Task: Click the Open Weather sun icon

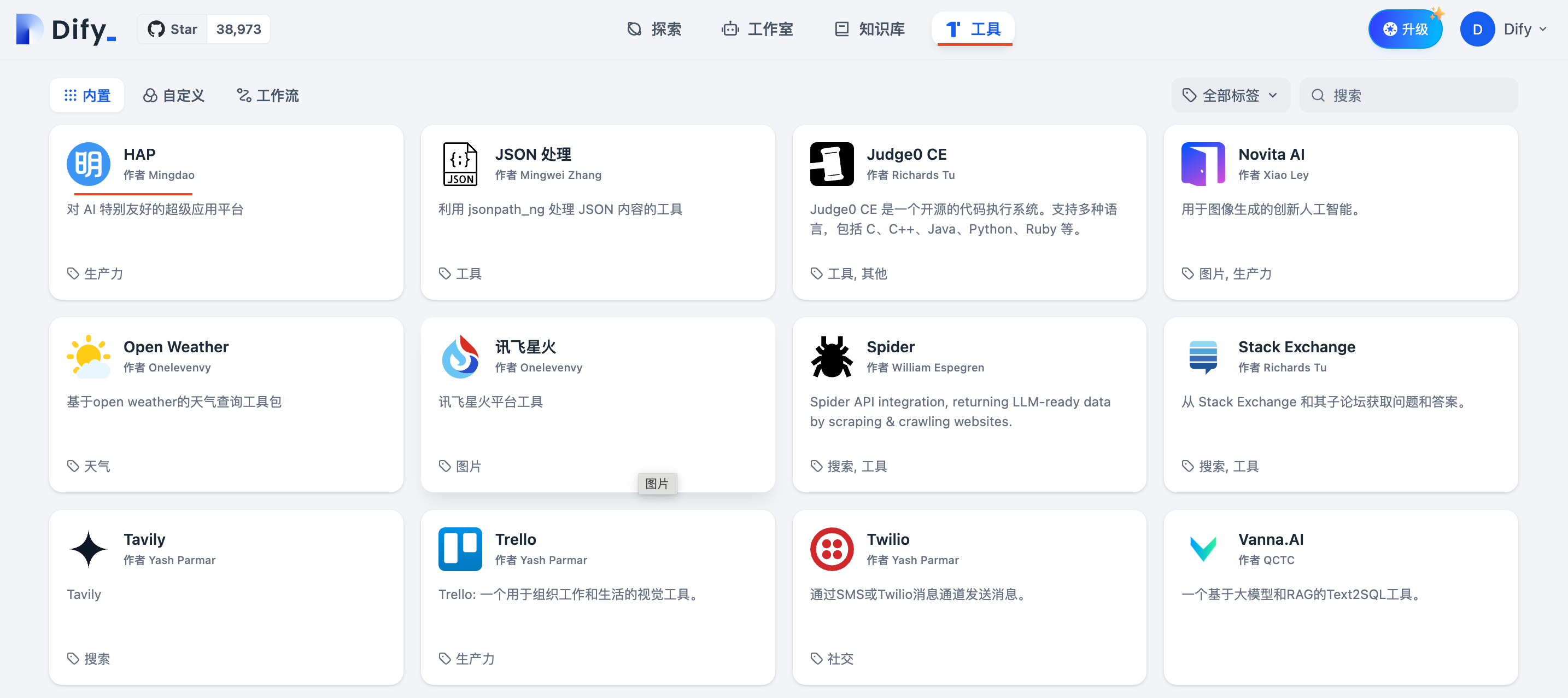Action: [x=88, y=356]
